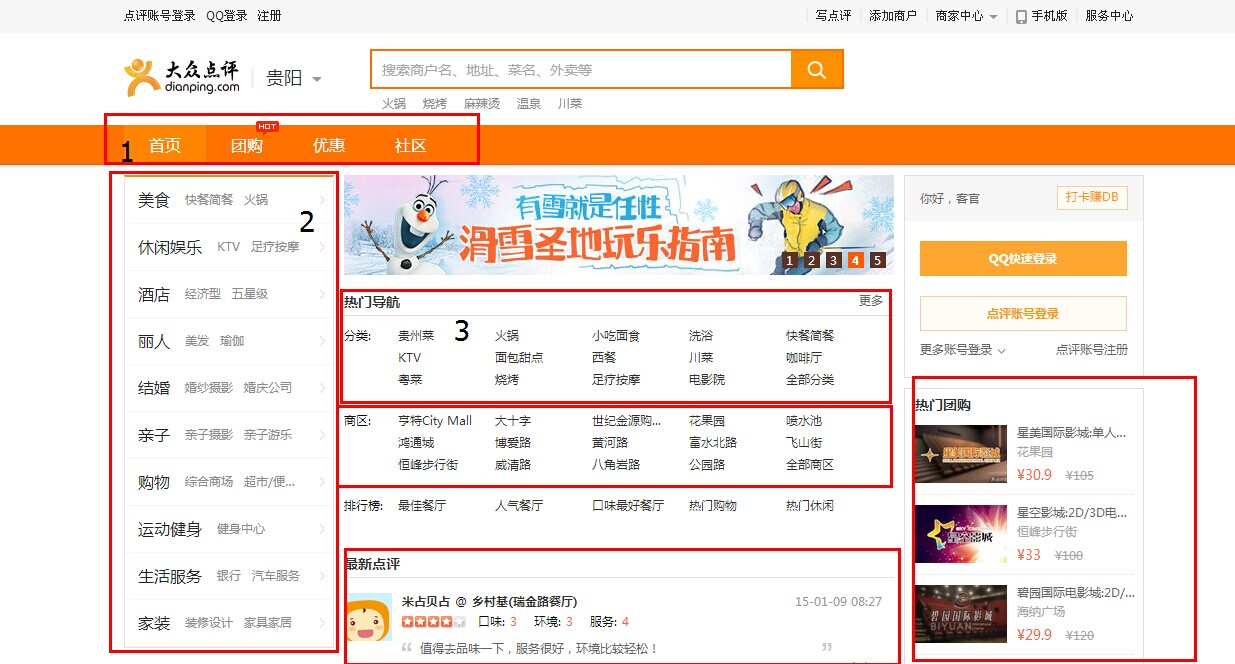Expand the 亲子 category arrow
Image resolution: width=1235 pixels, height=664 pixels.
323,435
